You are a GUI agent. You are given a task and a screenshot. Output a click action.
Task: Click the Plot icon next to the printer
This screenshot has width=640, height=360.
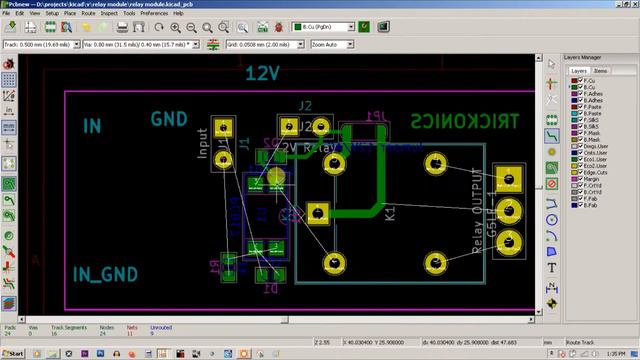pyautogui.click(x=139, y=27)
